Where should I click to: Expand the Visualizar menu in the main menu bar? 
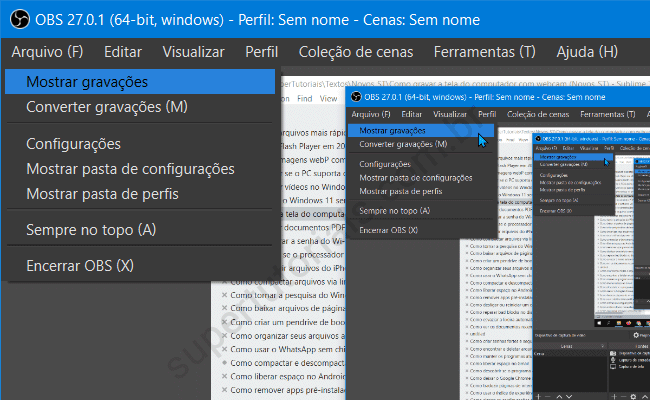coord(193,52)
